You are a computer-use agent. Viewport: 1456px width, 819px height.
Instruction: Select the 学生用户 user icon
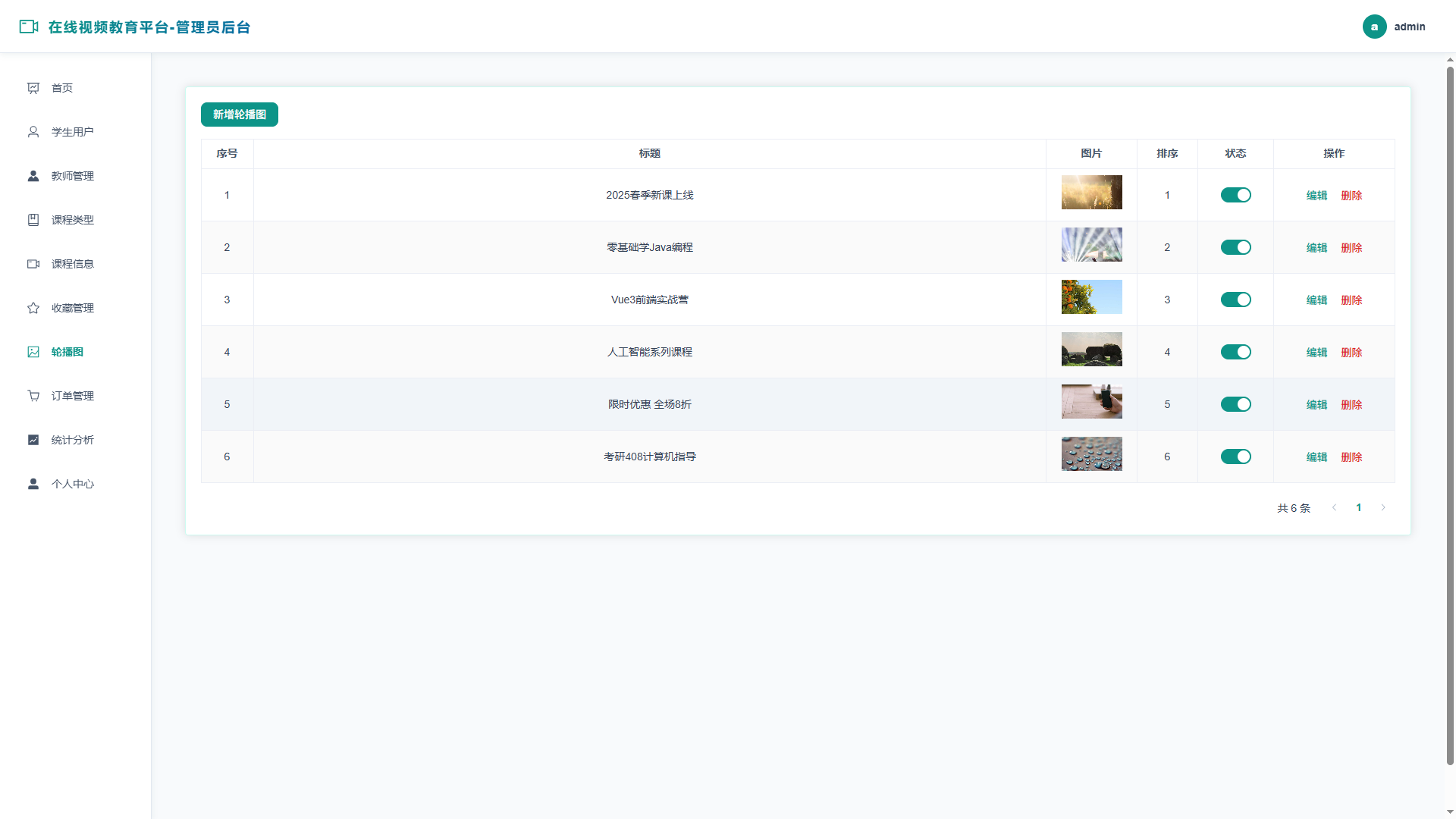(x=33, y=132)
